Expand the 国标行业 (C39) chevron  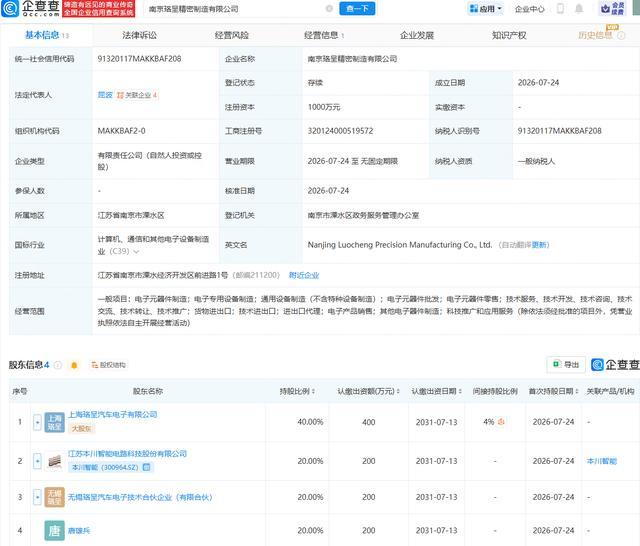point(136,252)
